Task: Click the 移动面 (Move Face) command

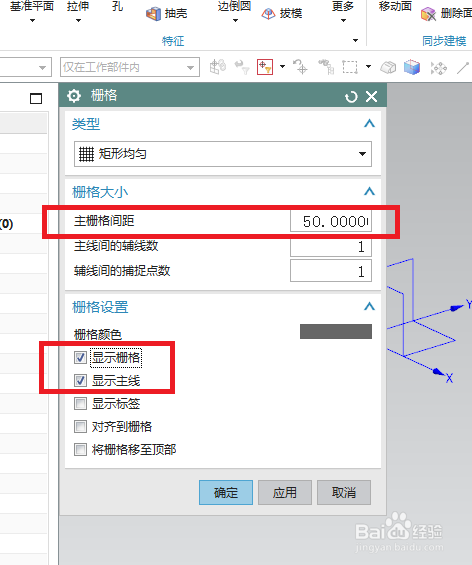Action: click(395, 6)
